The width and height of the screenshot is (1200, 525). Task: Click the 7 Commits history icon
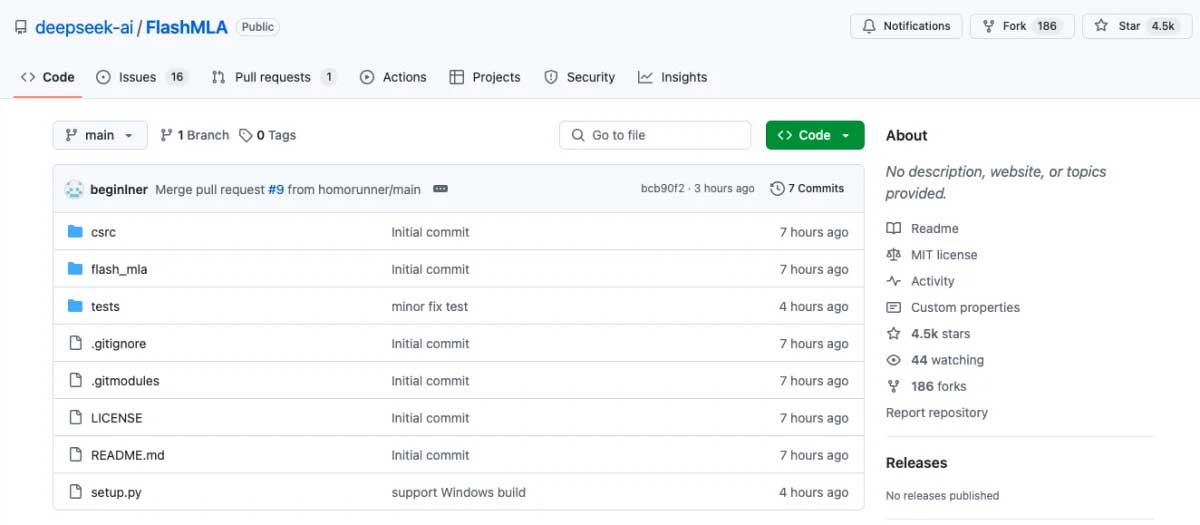pos(777,189)
